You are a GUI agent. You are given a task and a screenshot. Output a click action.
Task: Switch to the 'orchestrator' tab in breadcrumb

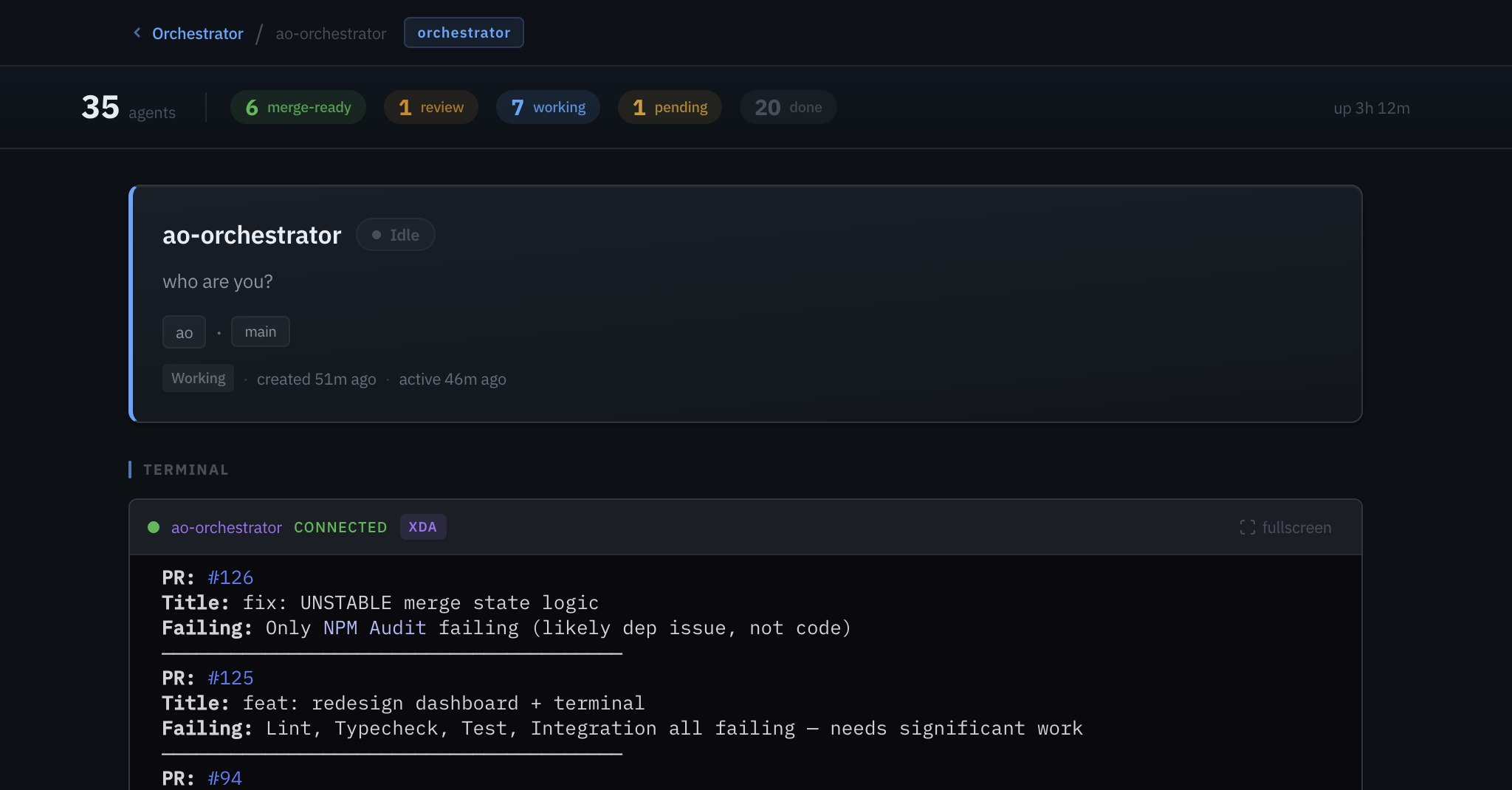point(463,32)
